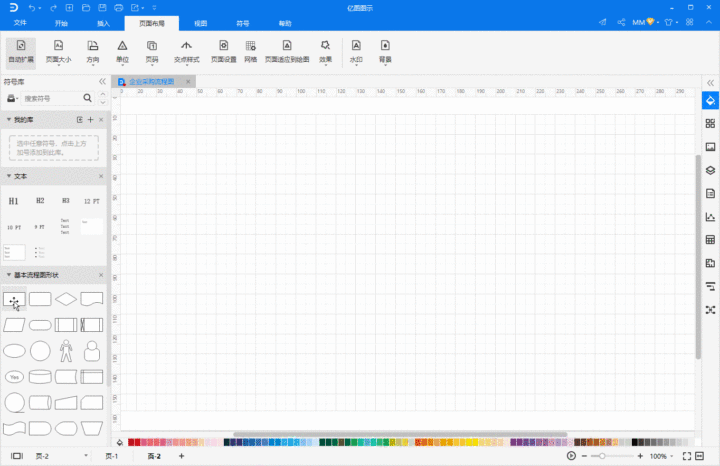The image size is (720, 466).
Task: Switch to the 视图 view tab
Action: 201,23
